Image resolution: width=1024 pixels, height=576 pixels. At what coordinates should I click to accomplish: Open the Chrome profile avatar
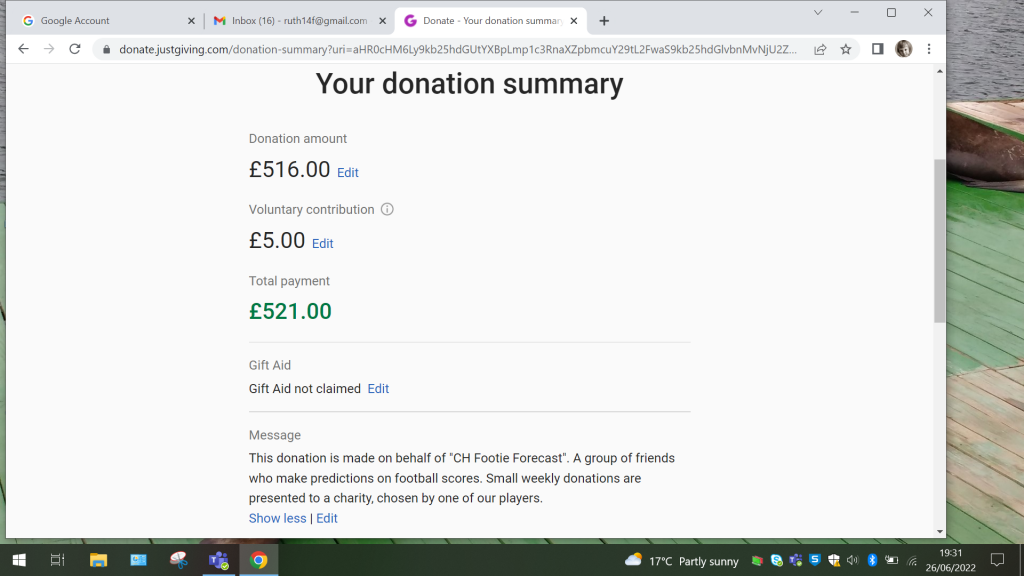tap(904, 49)
